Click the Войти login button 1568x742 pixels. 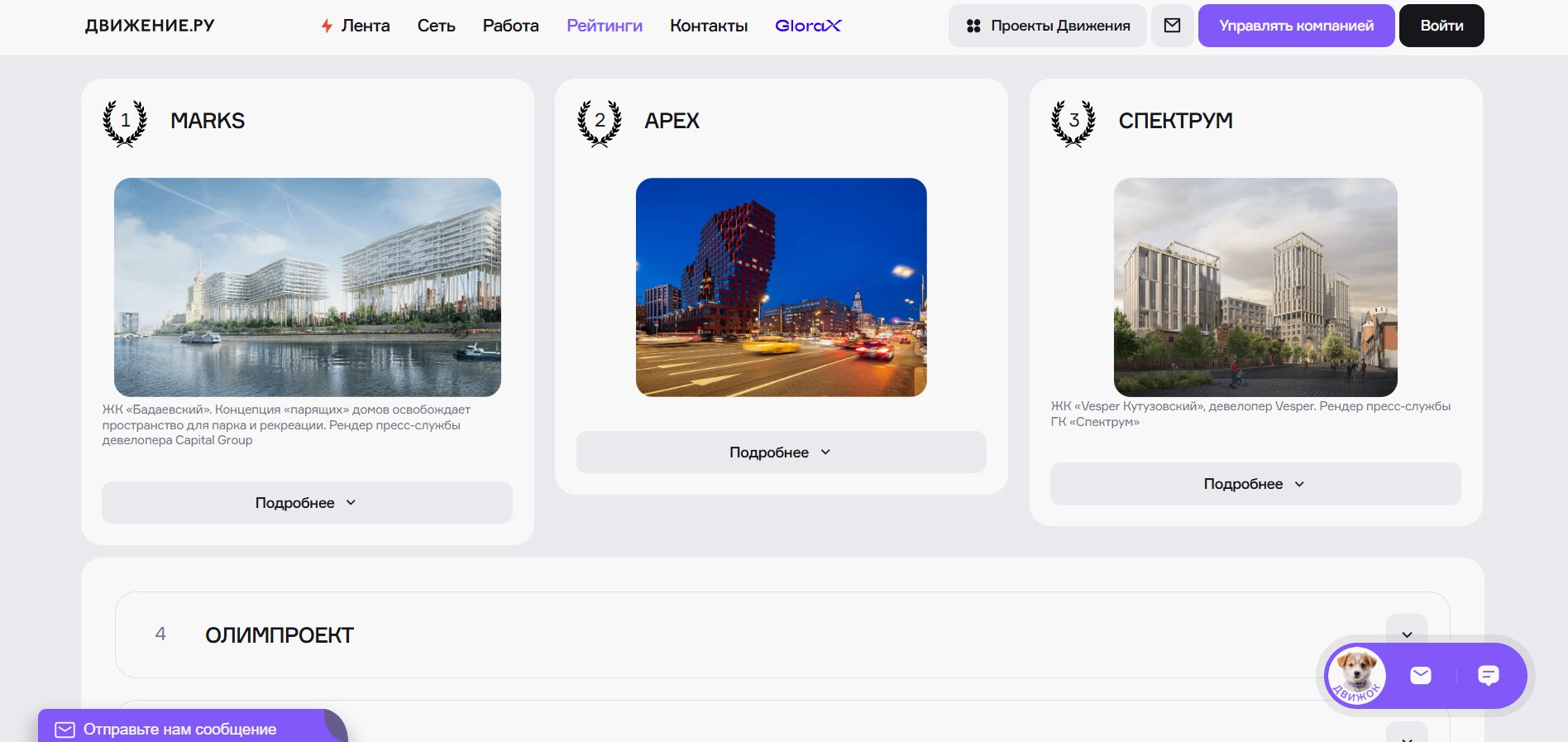pyautogui.click(x=1441, y=26)
